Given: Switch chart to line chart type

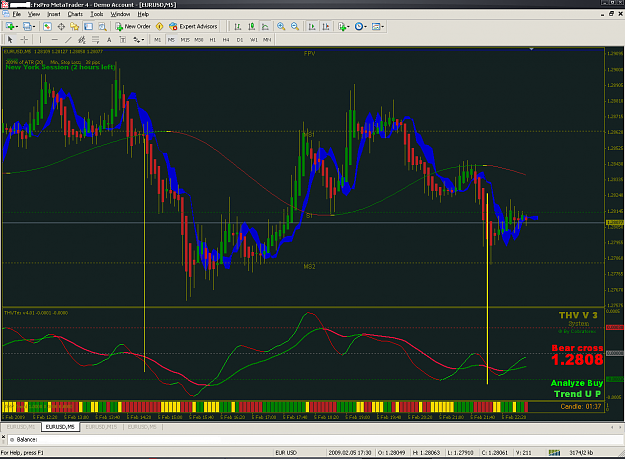Looking at the screenshot, I should click(x=265, y=26).
